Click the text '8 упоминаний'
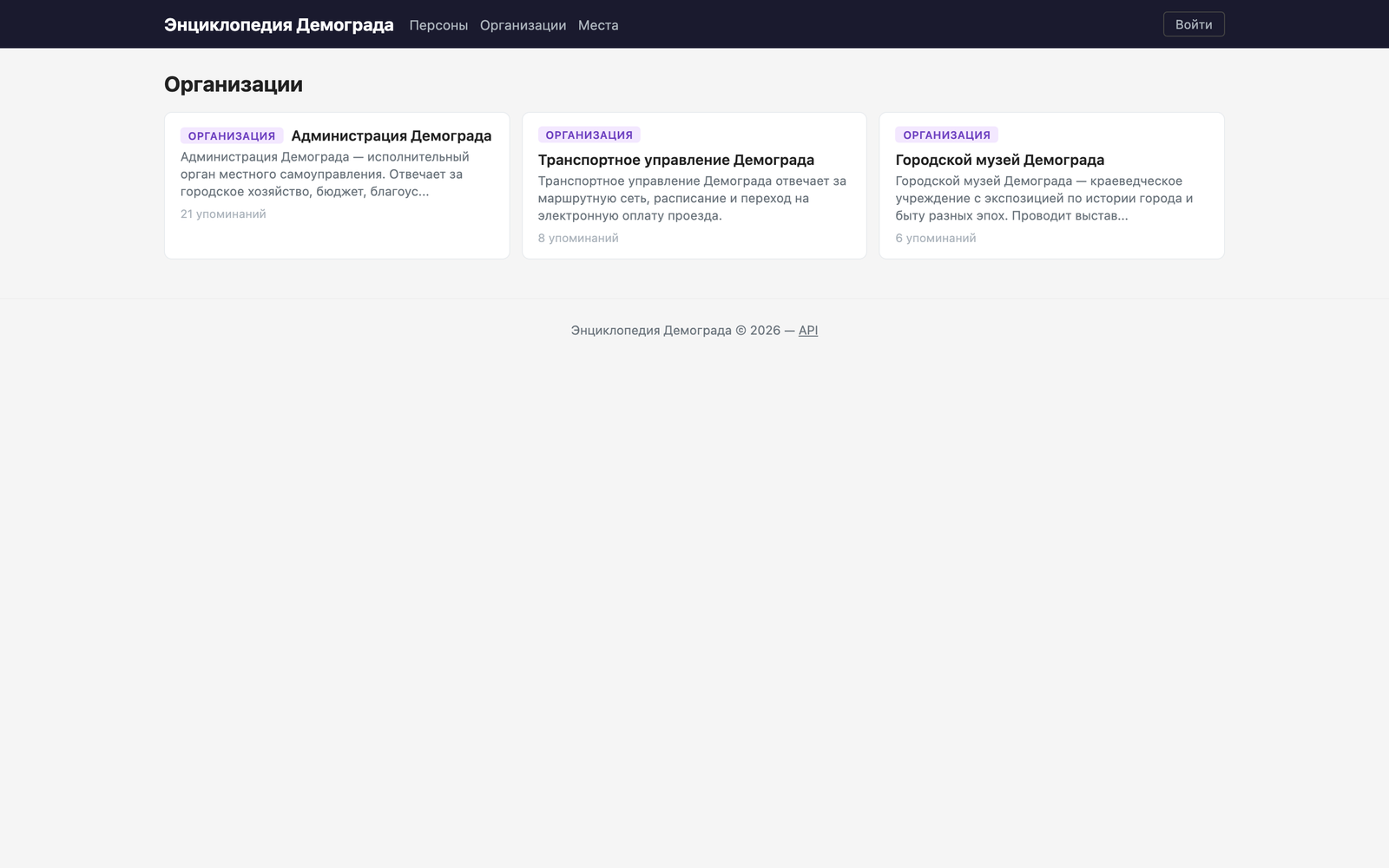The image size is (1389, 868). 578,238
